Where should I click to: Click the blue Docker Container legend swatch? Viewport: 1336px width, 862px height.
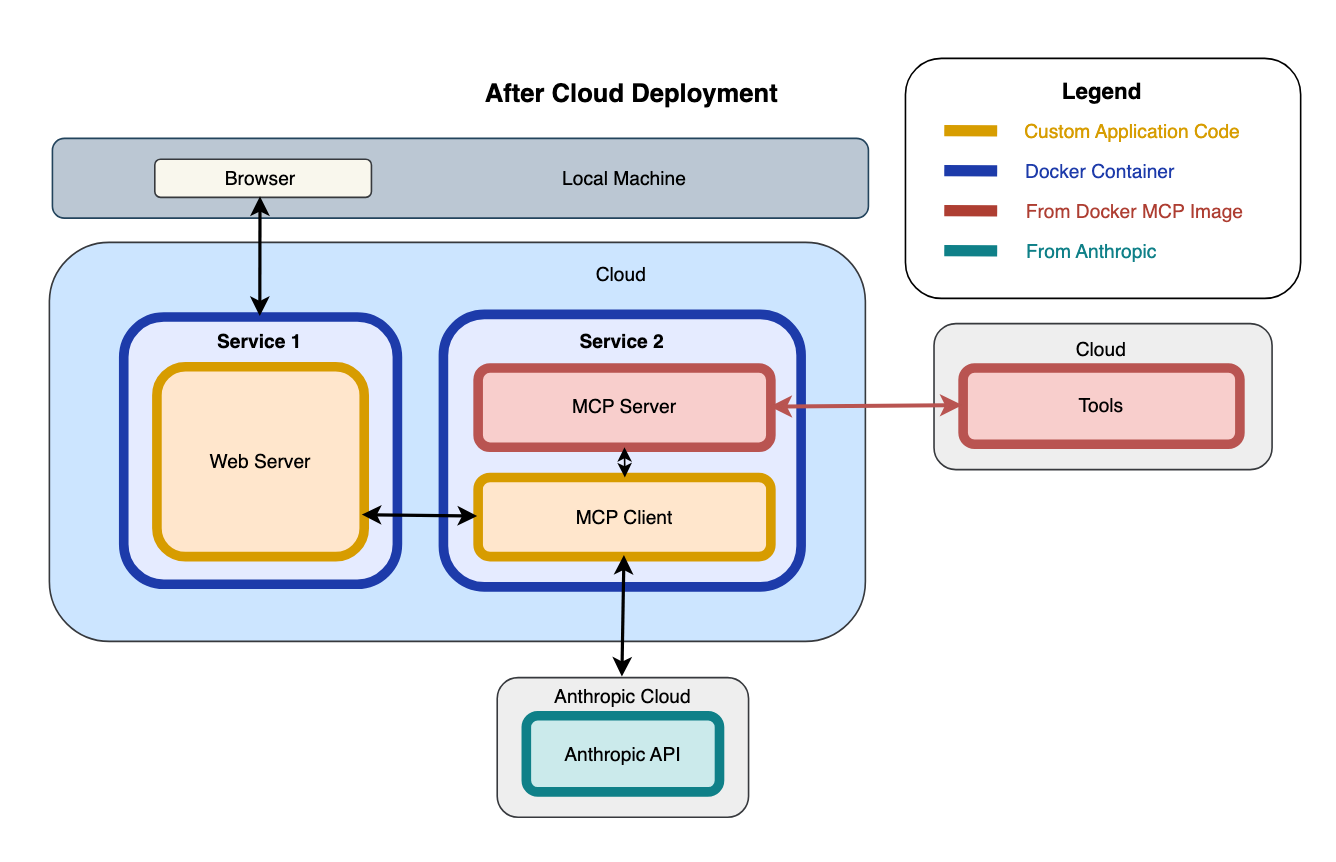tap(970, 171)
